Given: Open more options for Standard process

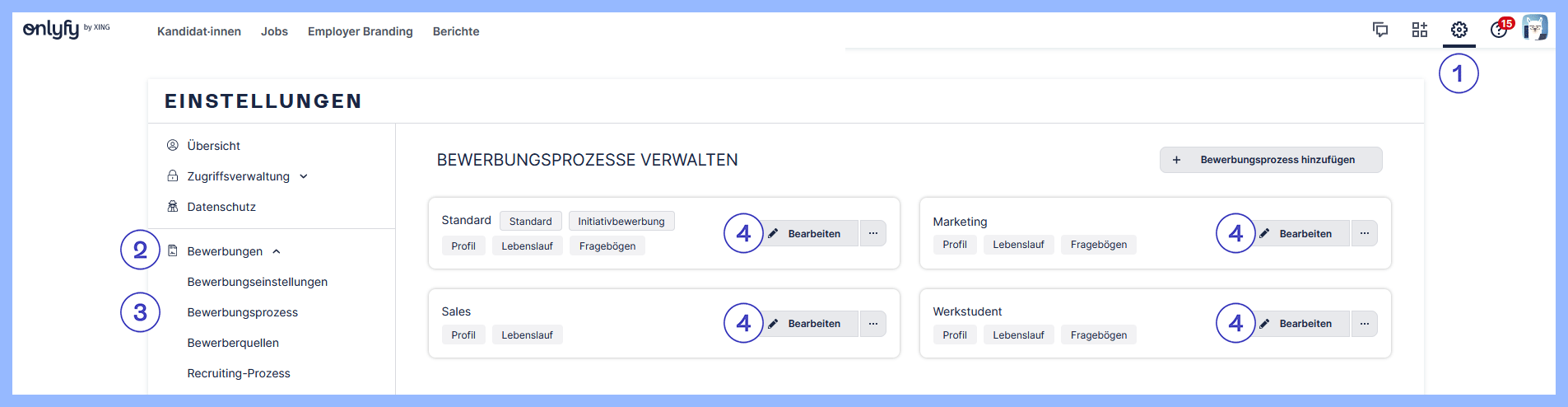Looking at the screenshot, I should tap(873, 233).
